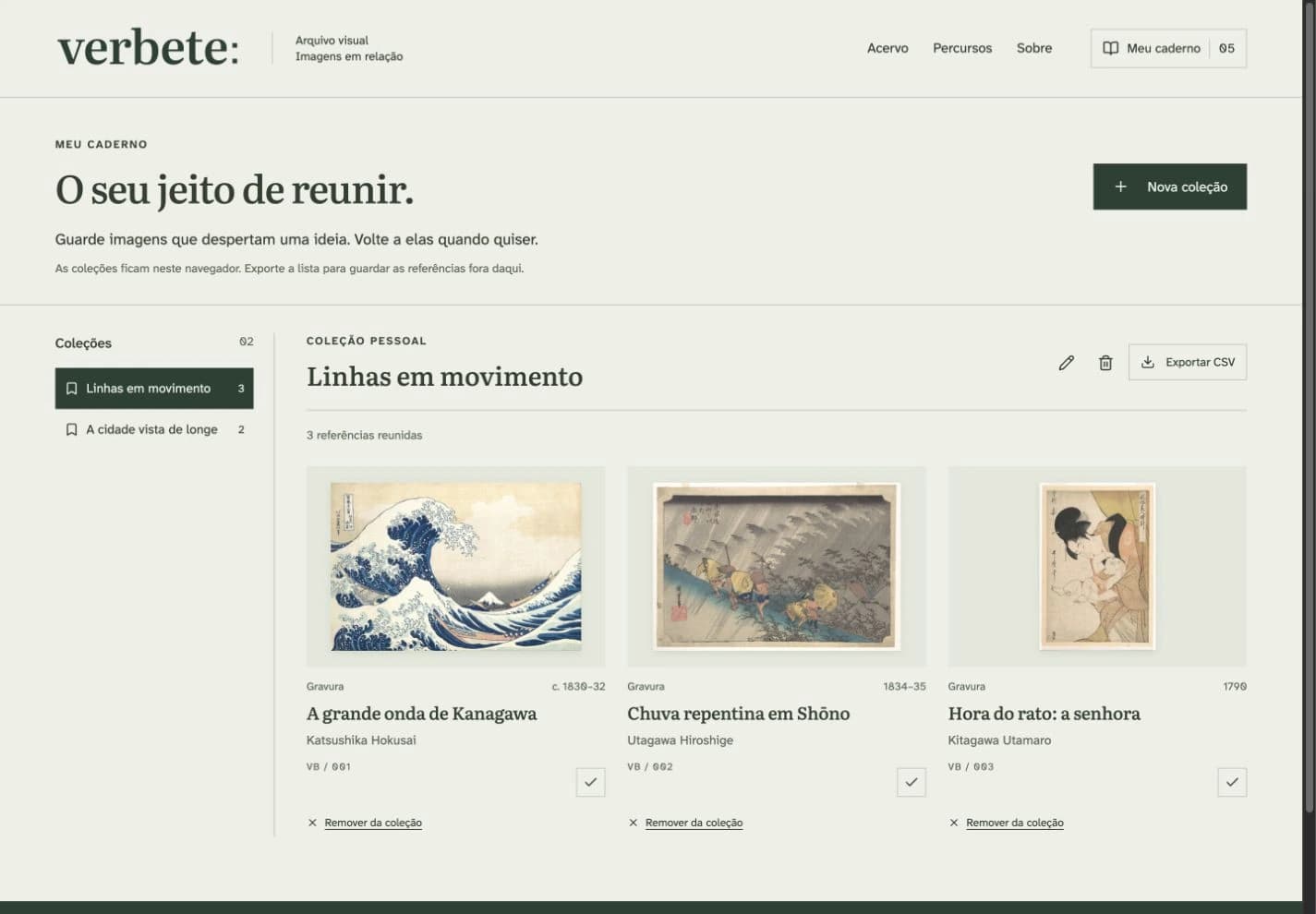Image resolution: width=1316 pixels, height=914 pixels.
Task: Click the verbete: logo
Action: (148, 48)
